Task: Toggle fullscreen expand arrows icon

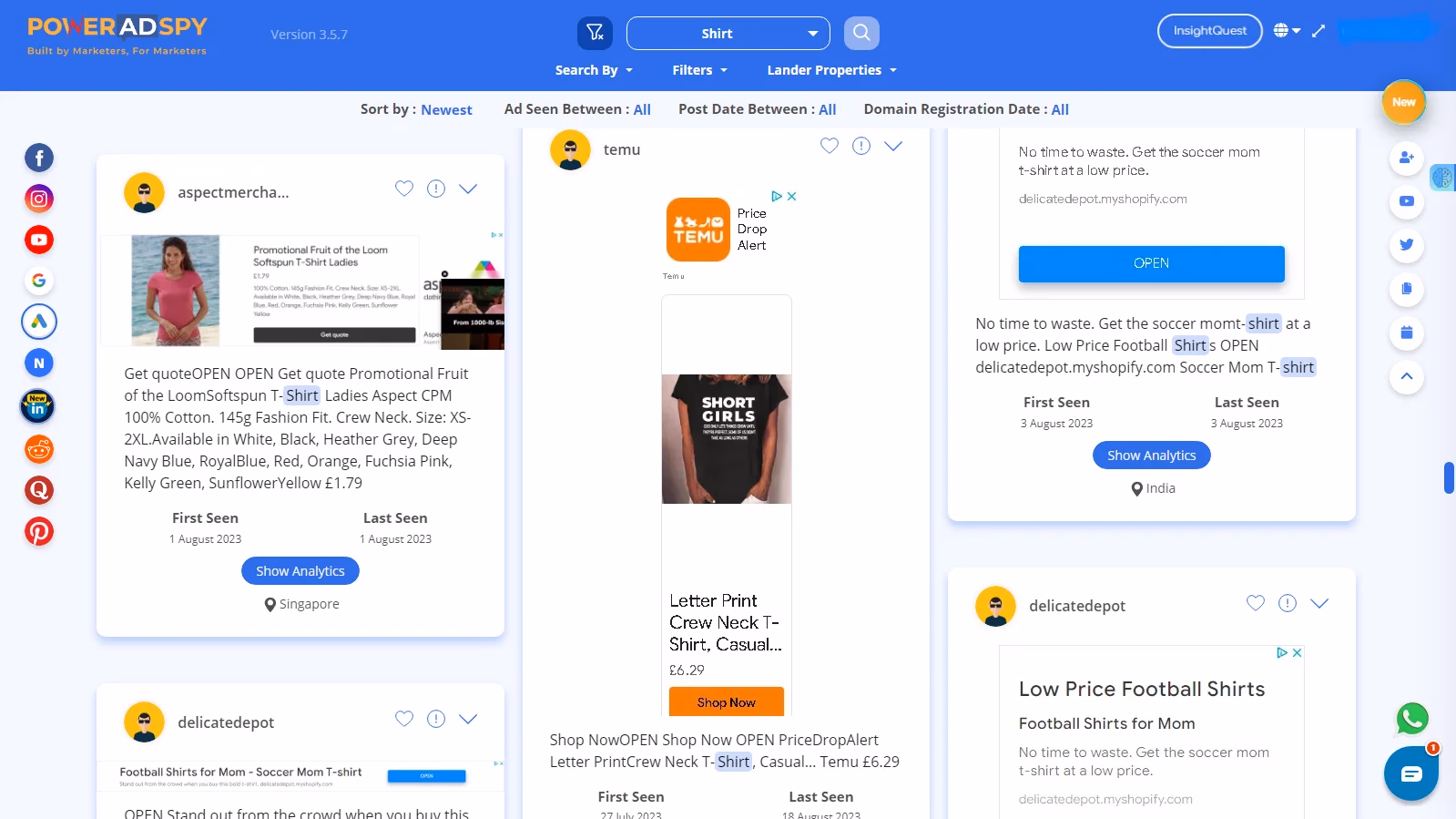Action: [1319, 31]
